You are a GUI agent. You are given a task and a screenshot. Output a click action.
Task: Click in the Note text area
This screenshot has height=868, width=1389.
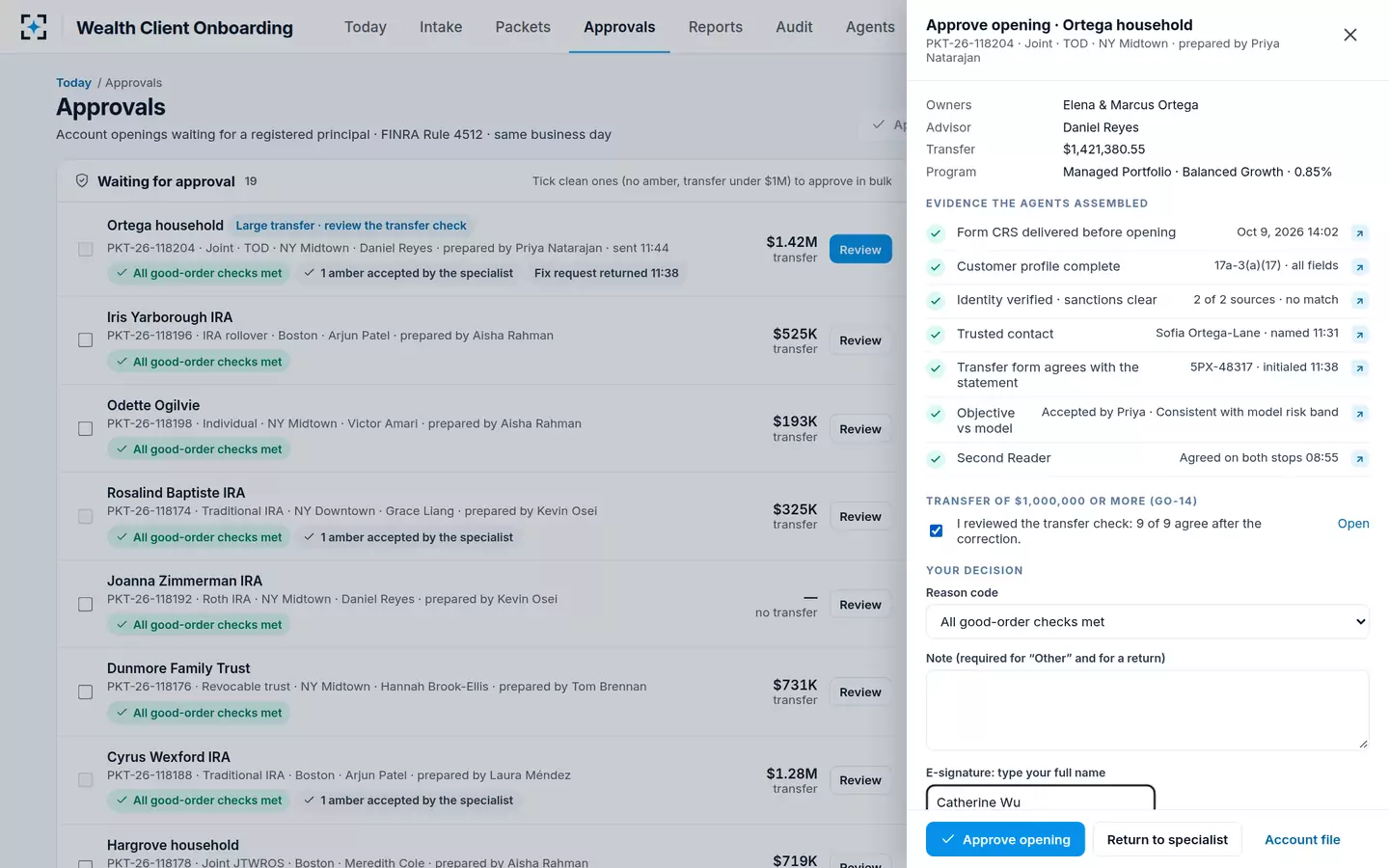(1148, 710)
